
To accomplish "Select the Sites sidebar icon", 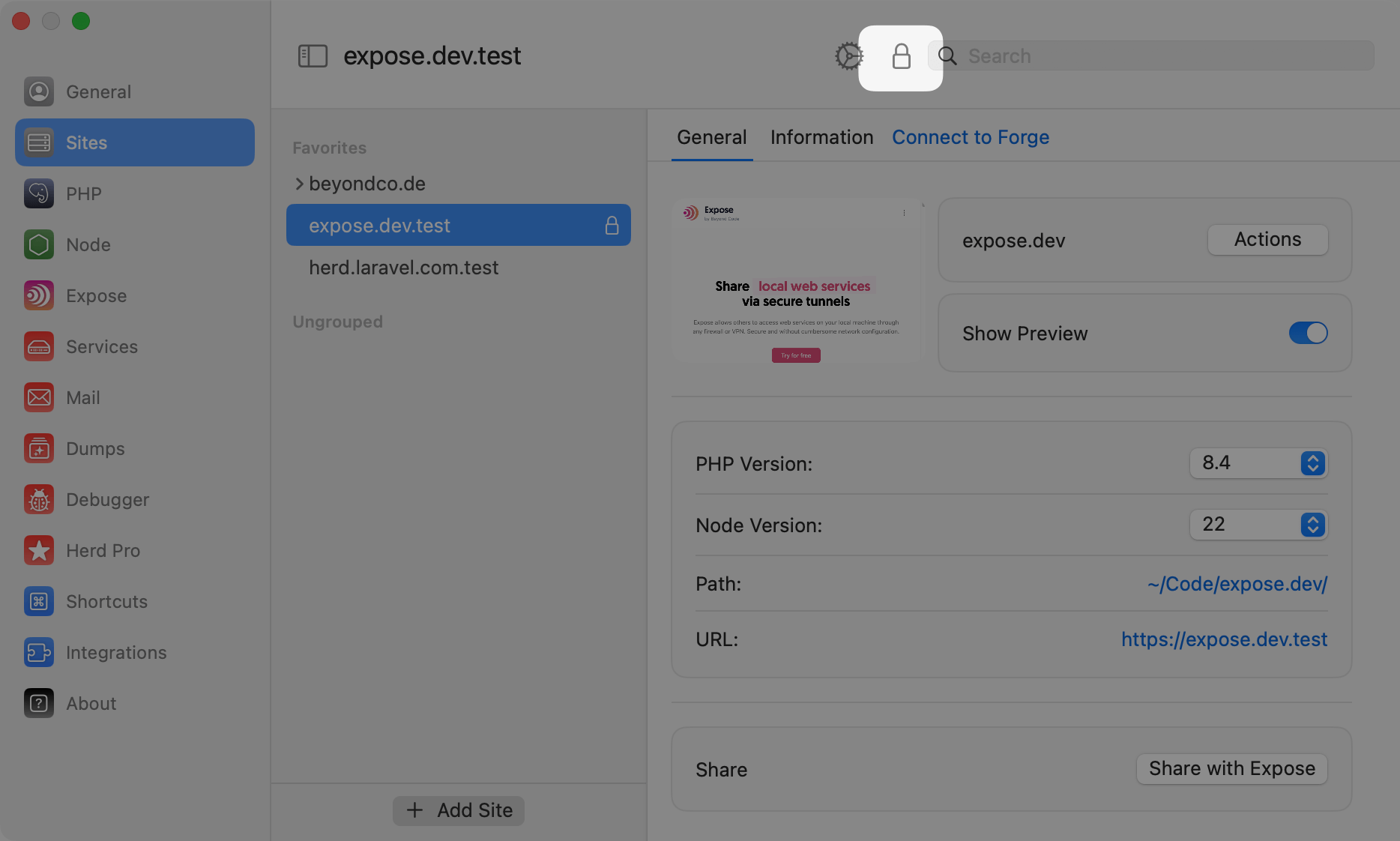I will (x=39, y=142).
